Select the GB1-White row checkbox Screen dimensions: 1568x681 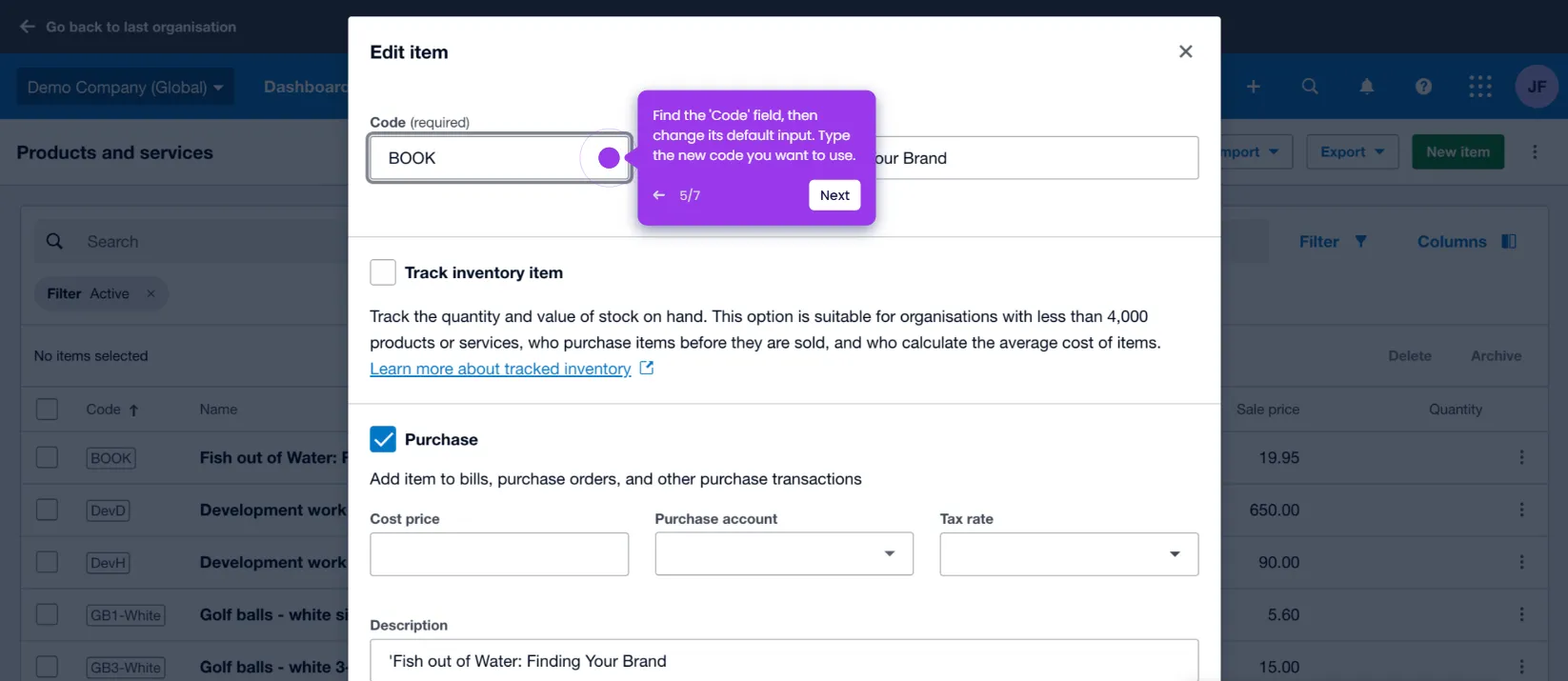pos(47,615)
